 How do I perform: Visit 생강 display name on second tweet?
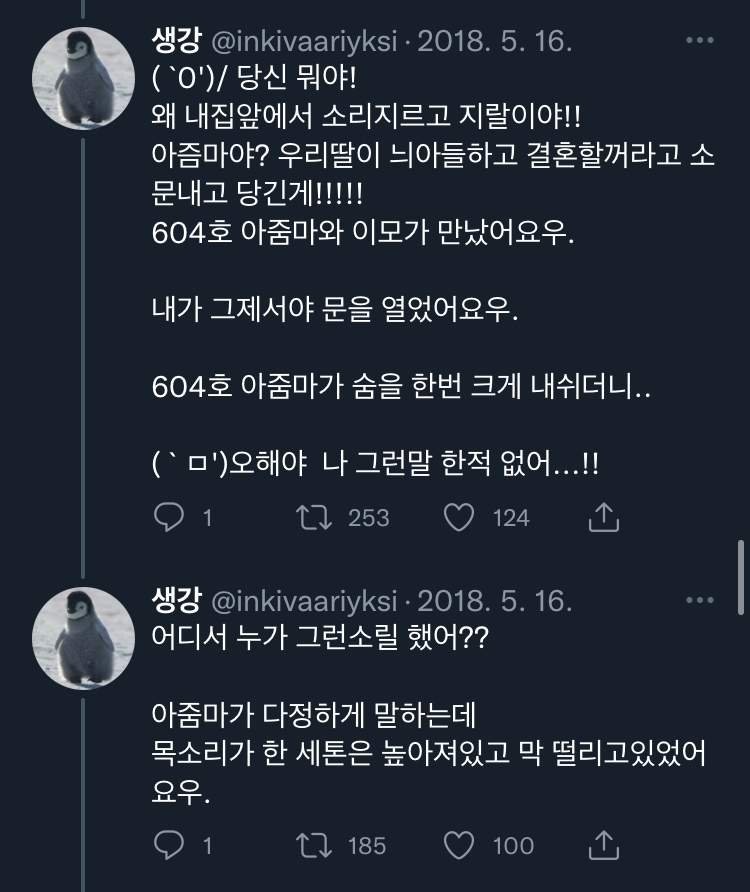pyautogui.click(x=175, y=600)
